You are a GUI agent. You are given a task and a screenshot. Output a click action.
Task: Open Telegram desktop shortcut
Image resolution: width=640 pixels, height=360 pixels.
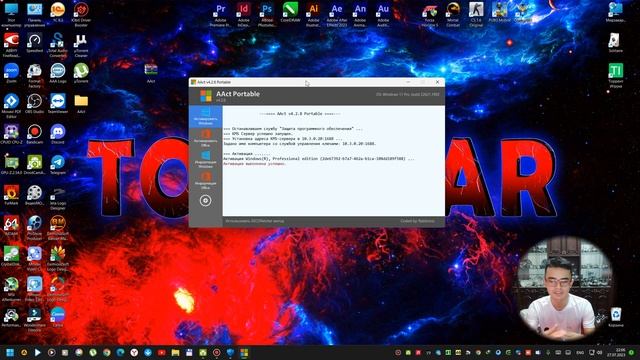[58, 165]
